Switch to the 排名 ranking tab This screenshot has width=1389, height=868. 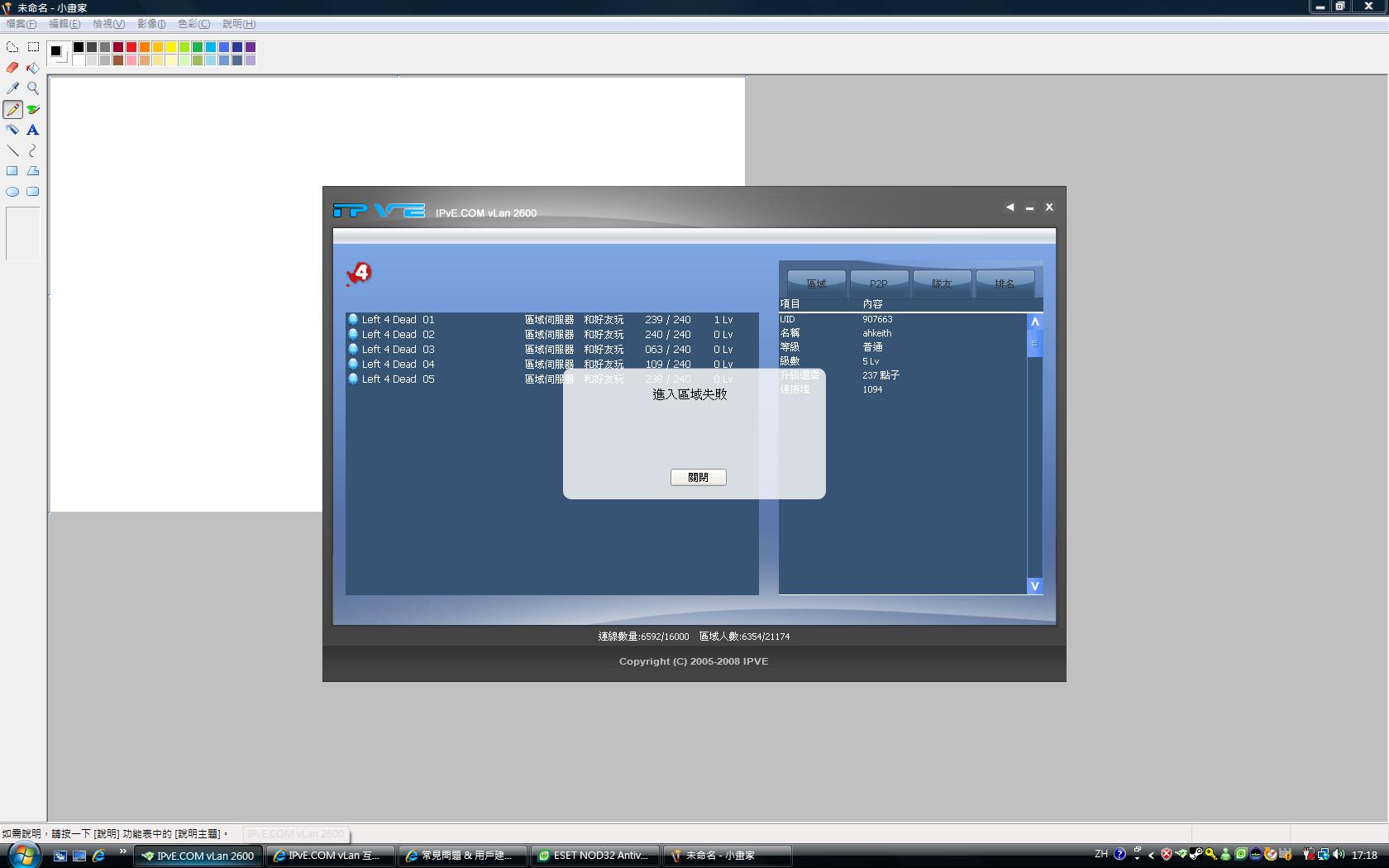point(1005,284)
